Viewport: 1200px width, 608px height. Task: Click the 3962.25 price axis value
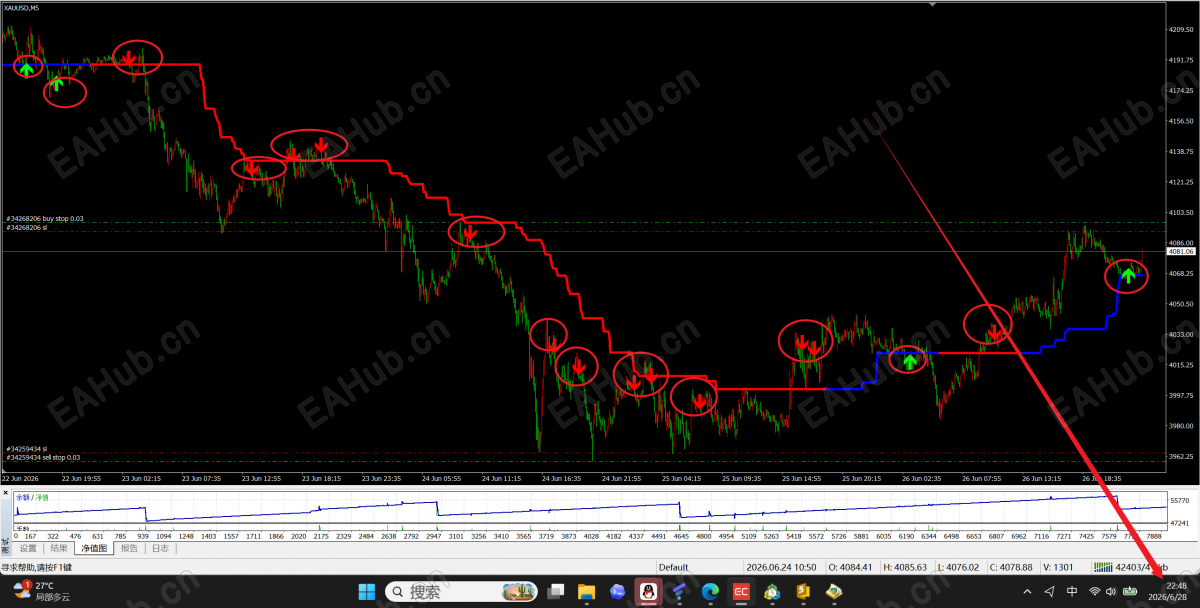pyautogui.click(x=1181, y=456)
